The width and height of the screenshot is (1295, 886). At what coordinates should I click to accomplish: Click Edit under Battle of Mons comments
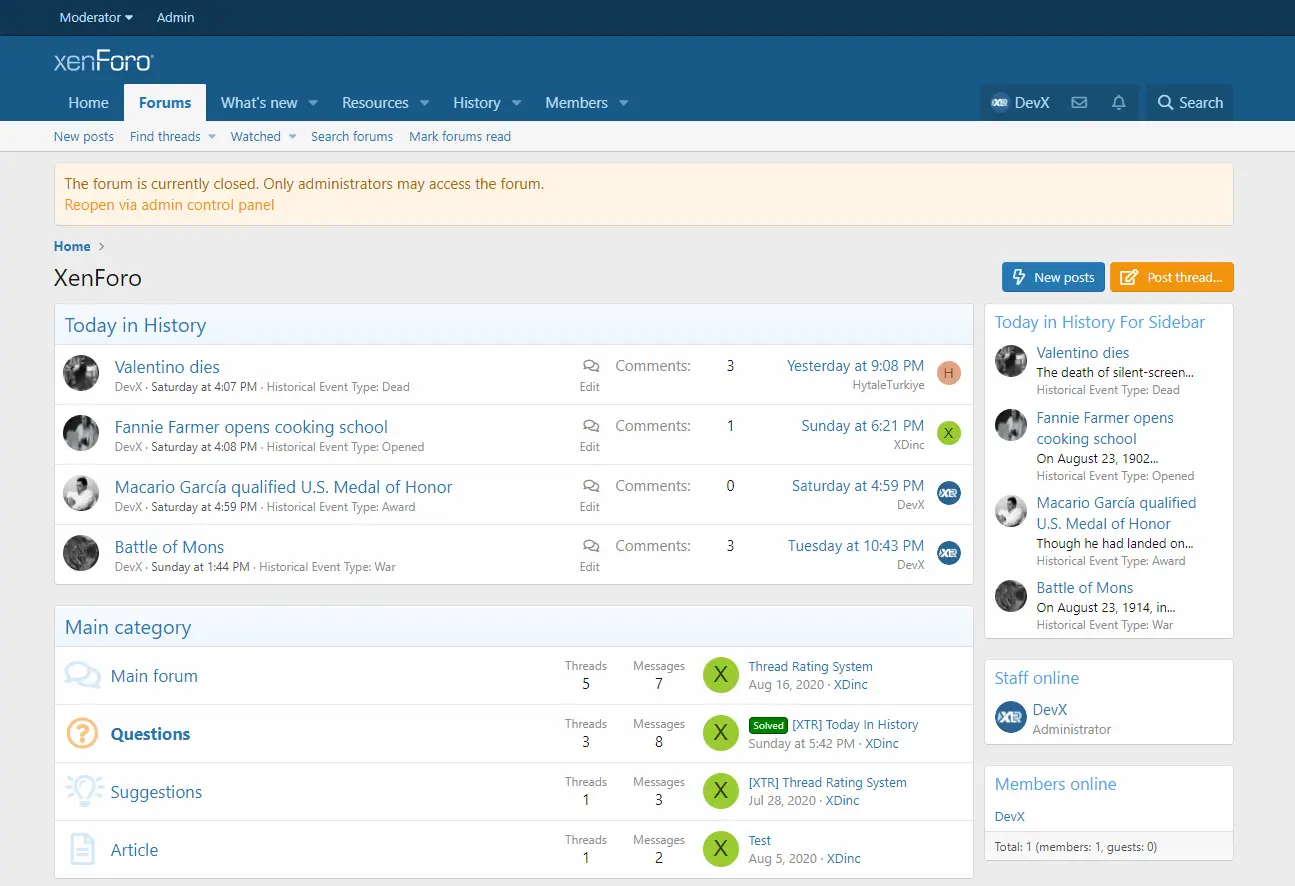click(590, 567)
